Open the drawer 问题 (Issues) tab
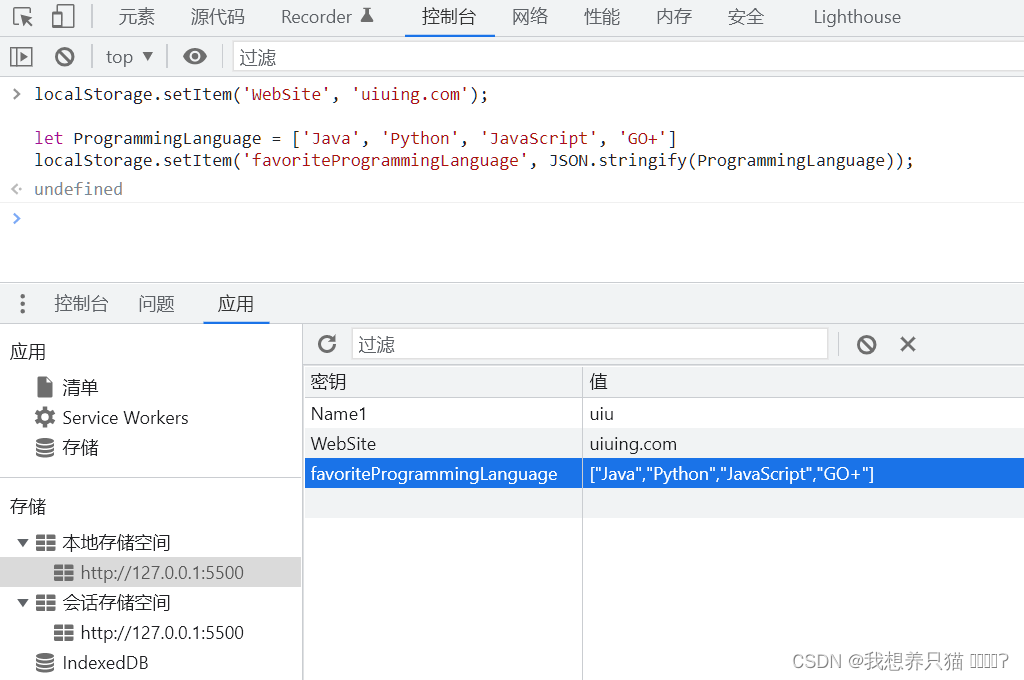This screenshot has width=1024, height=680. click(x=156, y=304)
